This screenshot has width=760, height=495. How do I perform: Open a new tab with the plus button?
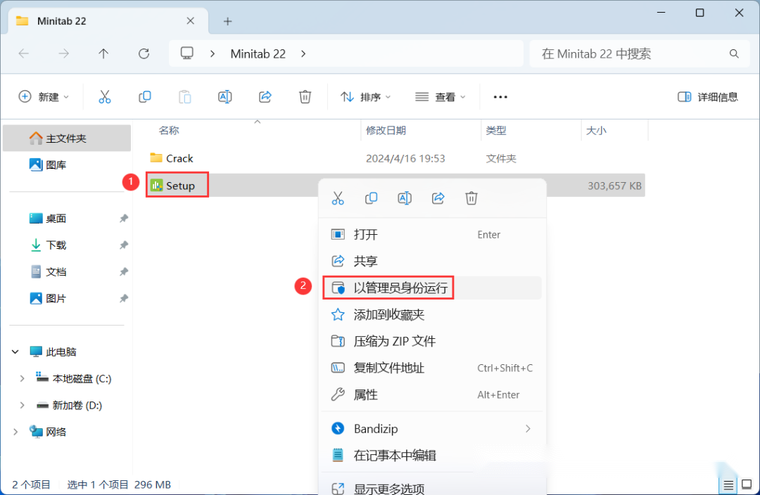point(227,21)
